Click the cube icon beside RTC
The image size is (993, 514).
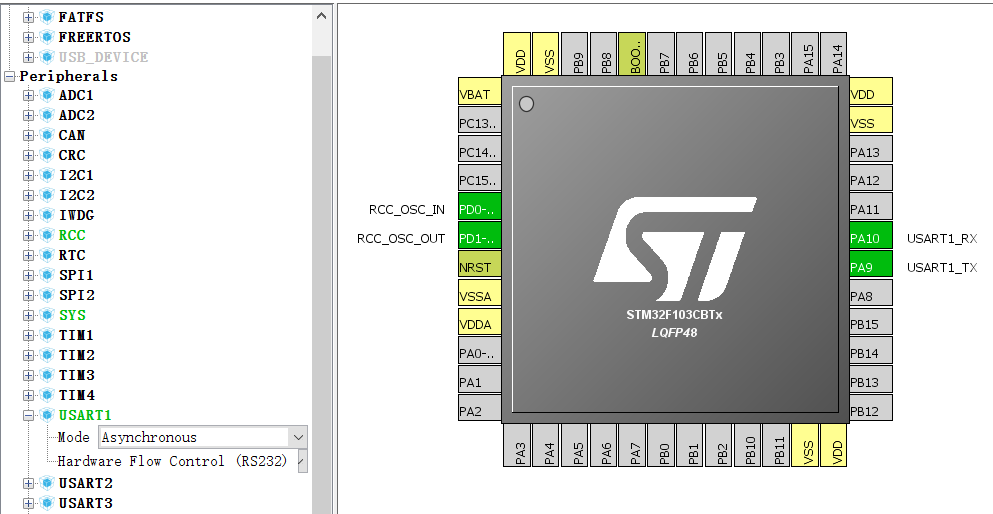coord(46,255)
